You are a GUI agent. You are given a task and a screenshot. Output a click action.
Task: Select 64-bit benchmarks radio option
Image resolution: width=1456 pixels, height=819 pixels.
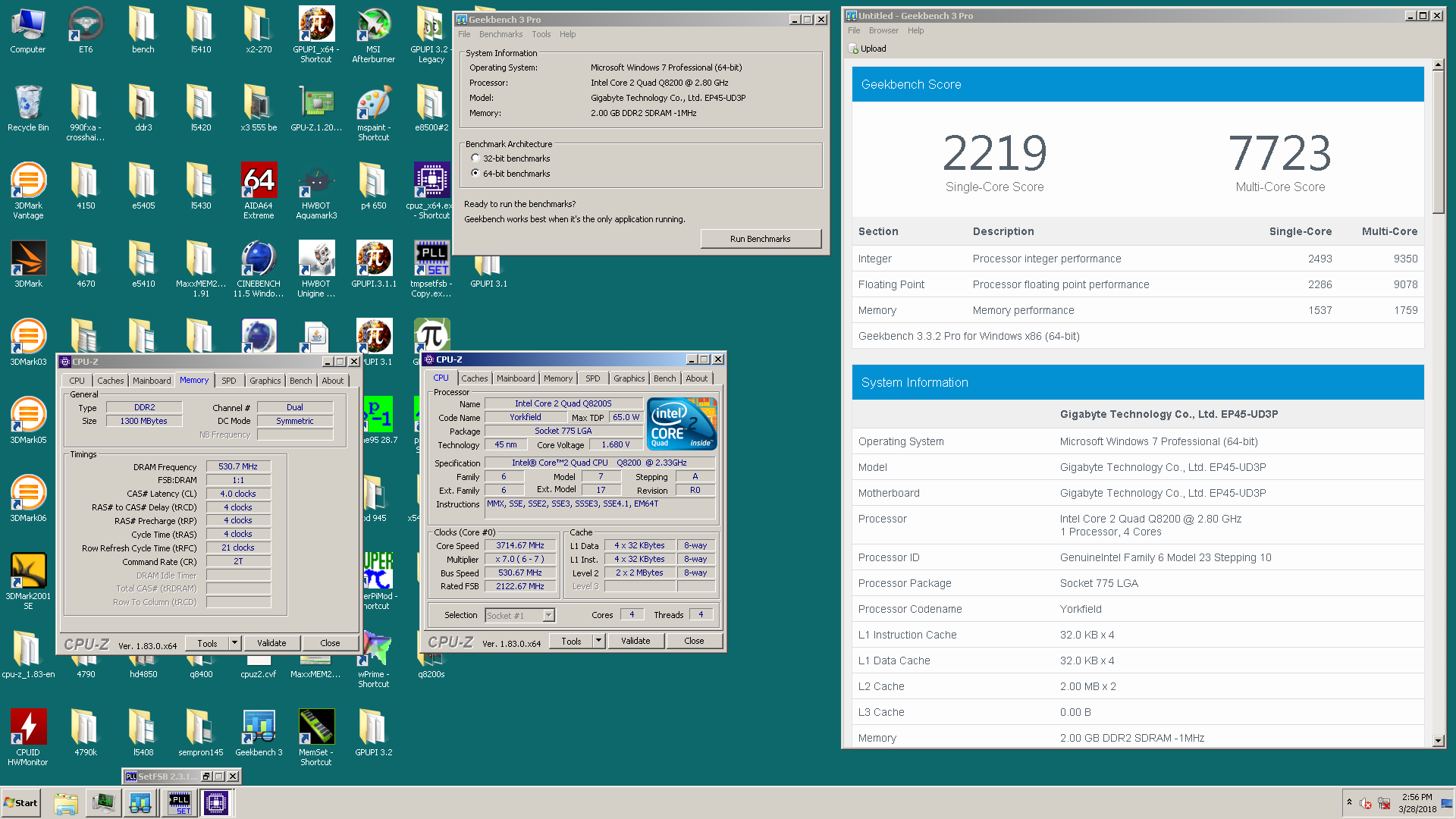(x=475, y=174)
